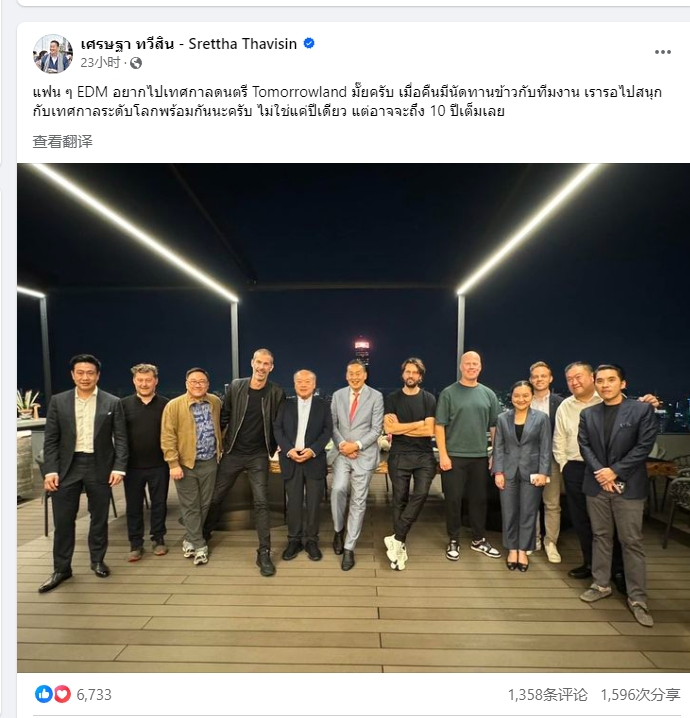690x718 pixels.
Task: Click the red heart Love reaction icon
Action: [62, 694]
